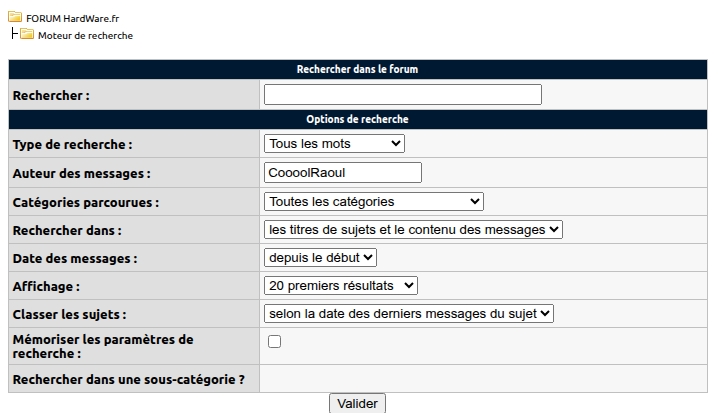This screenshot has width=718, height=413.
Task: Click the FORUM HardWare.fr folder icon
Action: tap(16, 16)
